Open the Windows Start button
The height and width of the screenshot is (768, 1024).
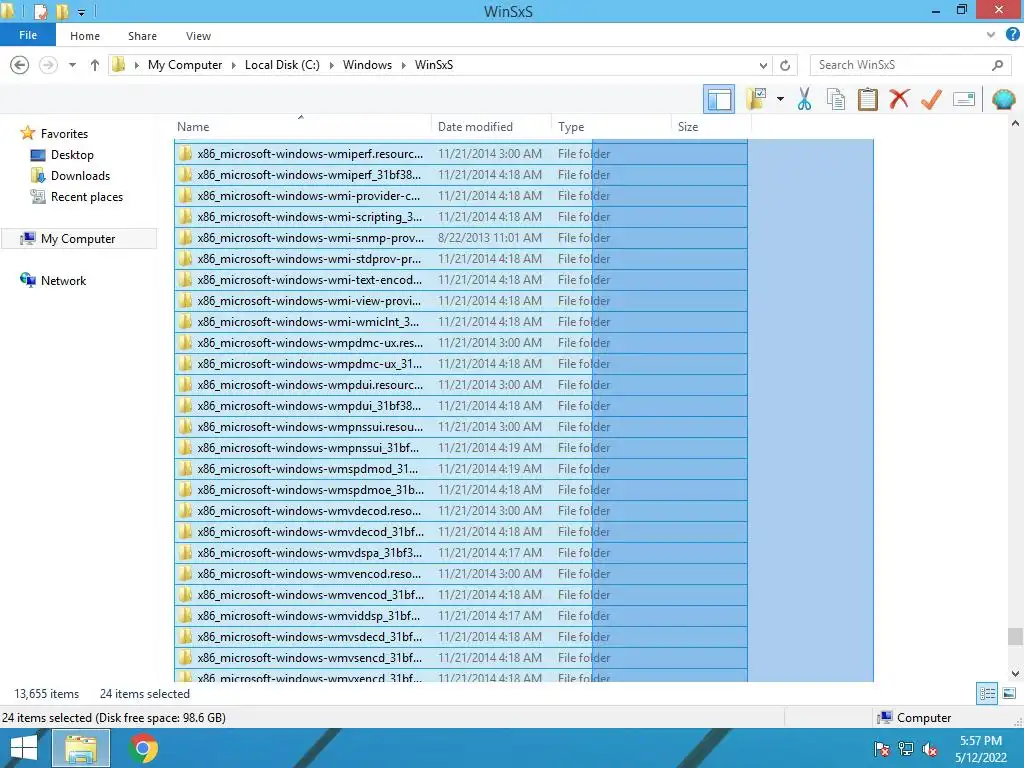click(x=24, y=748)
